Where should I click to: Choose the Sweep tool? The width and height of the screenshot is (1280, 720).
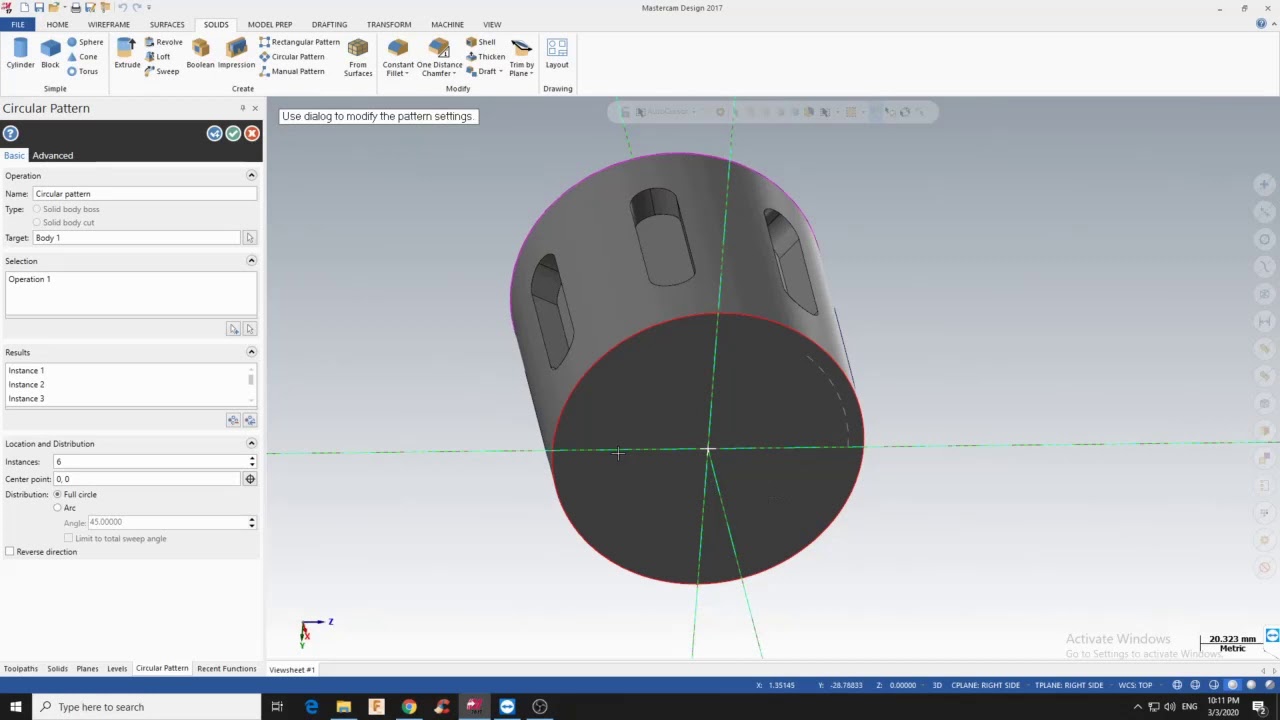tap(162, 71)
